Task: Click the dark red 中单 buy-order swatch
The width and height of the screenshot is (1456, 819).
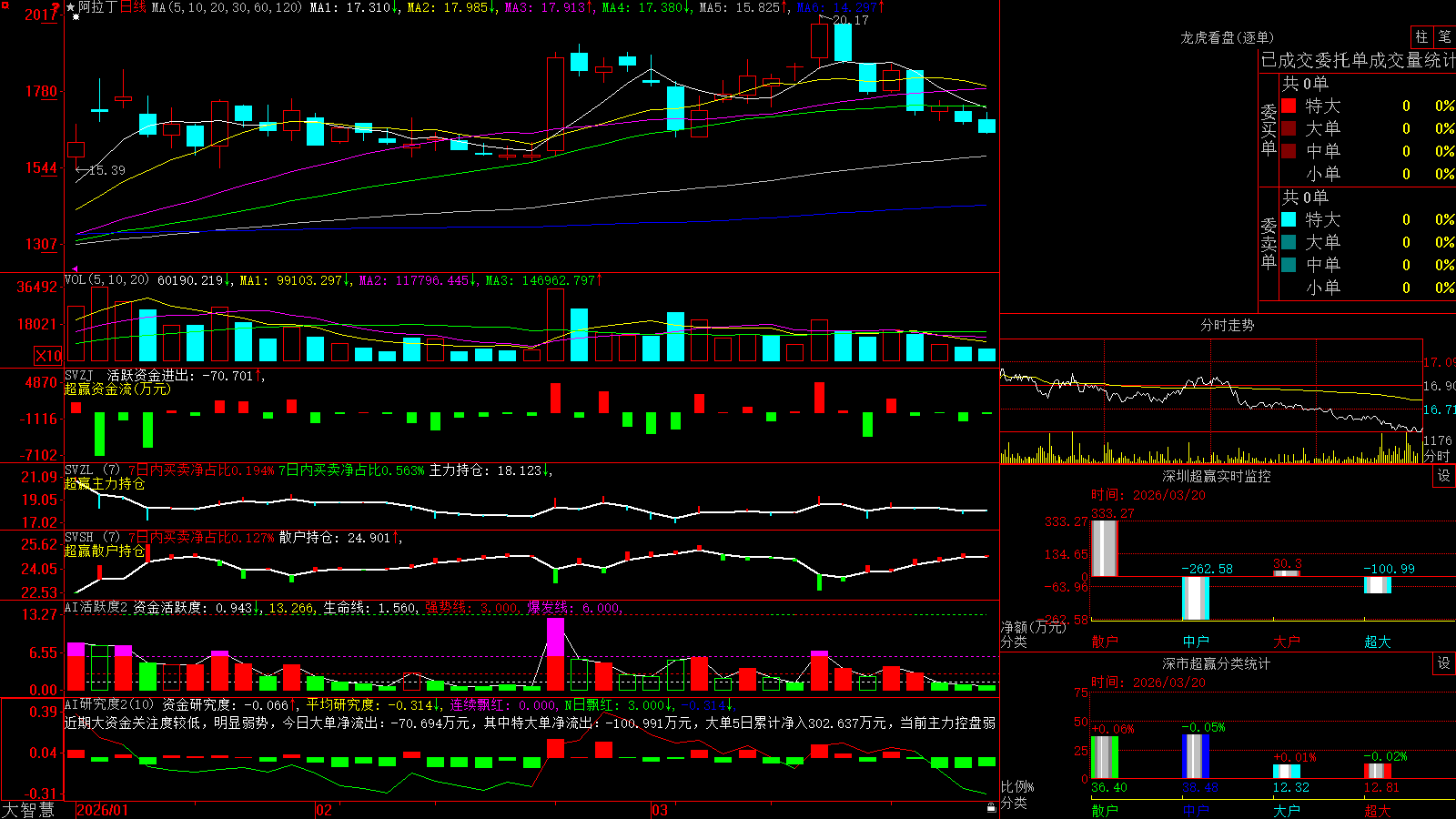Action: coord(1289,151)
